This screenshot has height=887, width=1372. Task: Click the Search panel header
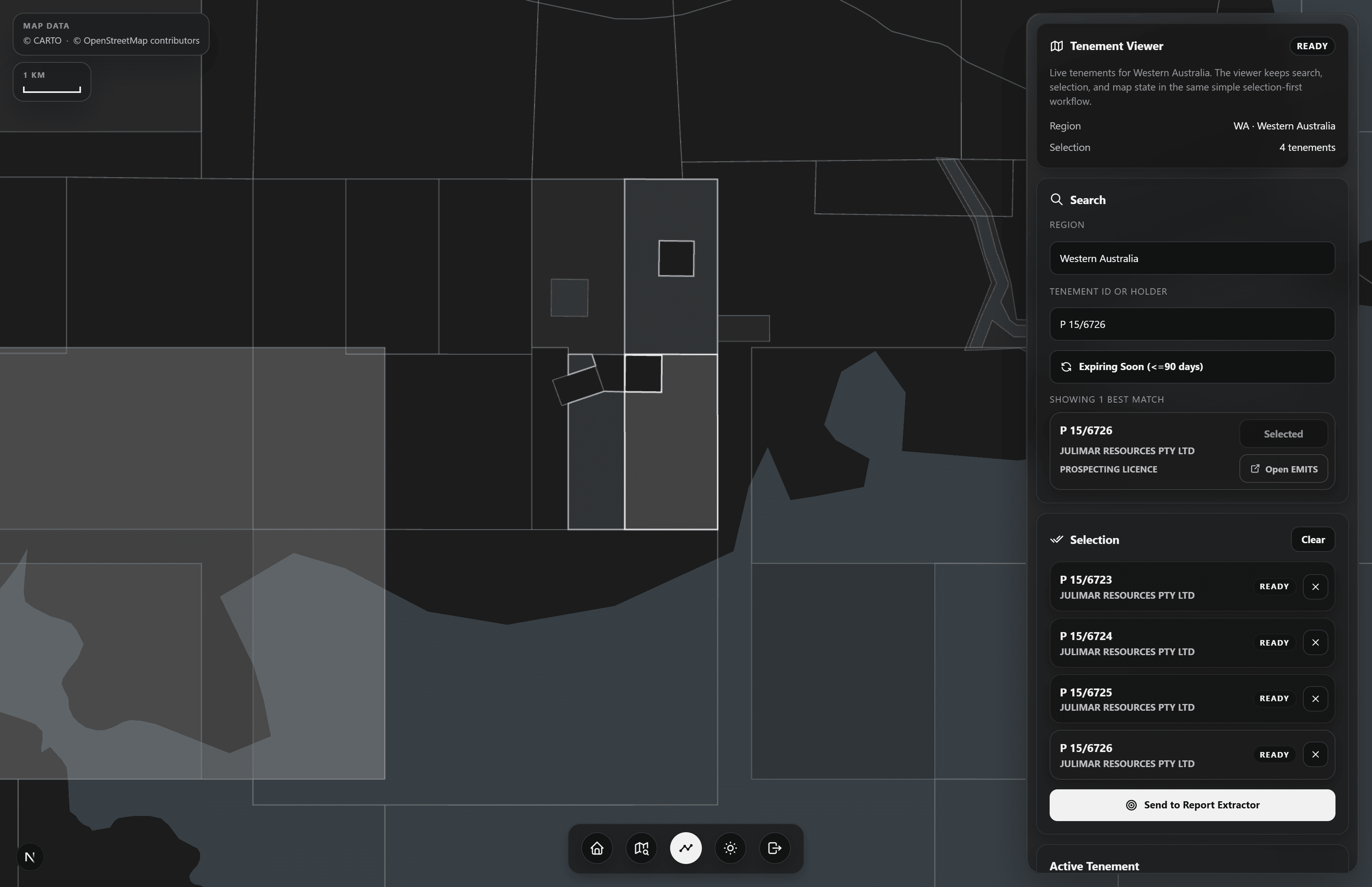[x=1087, y=199]
